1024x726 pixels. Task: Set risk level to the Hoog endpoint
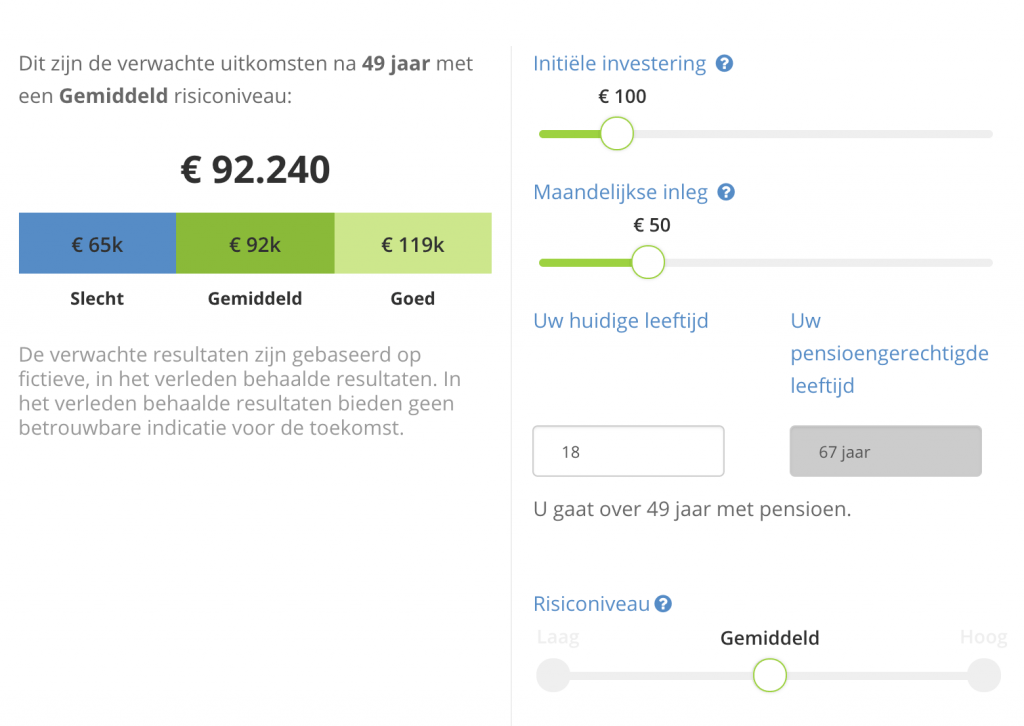(x=984, y=675)
